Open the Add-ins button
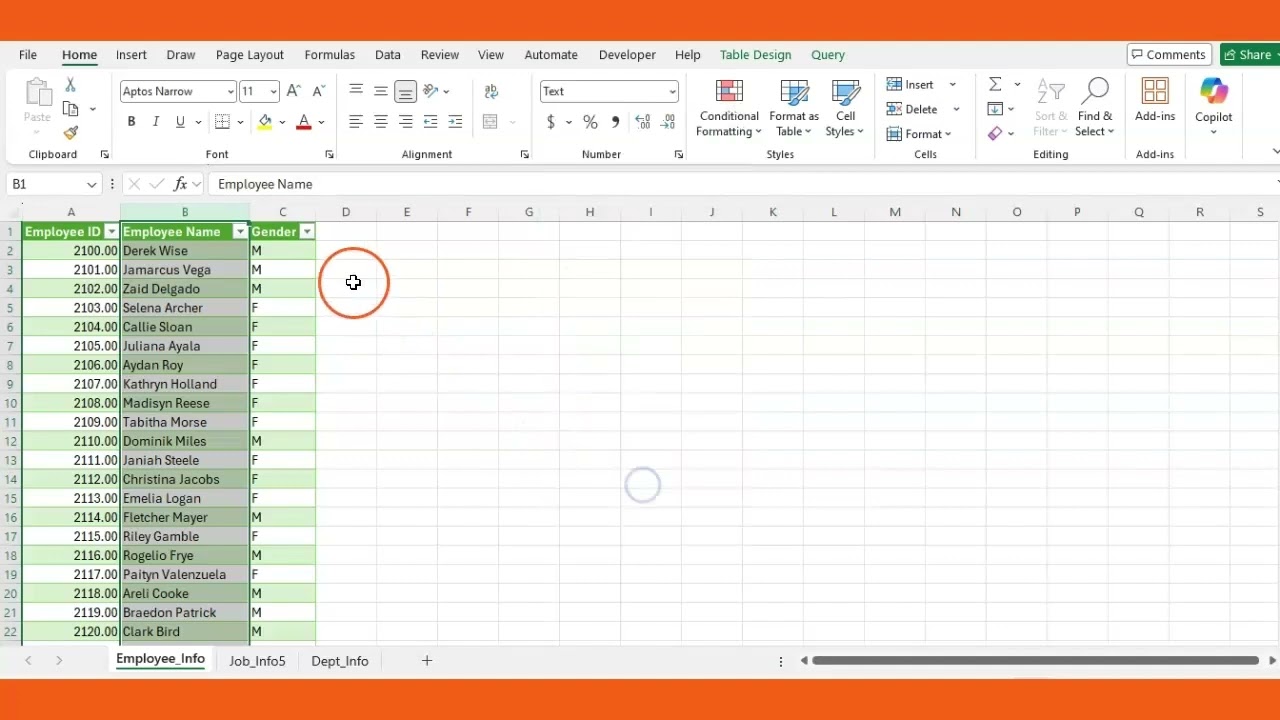The height and width of the screenshot is (720, 1280). [1155, 100]
